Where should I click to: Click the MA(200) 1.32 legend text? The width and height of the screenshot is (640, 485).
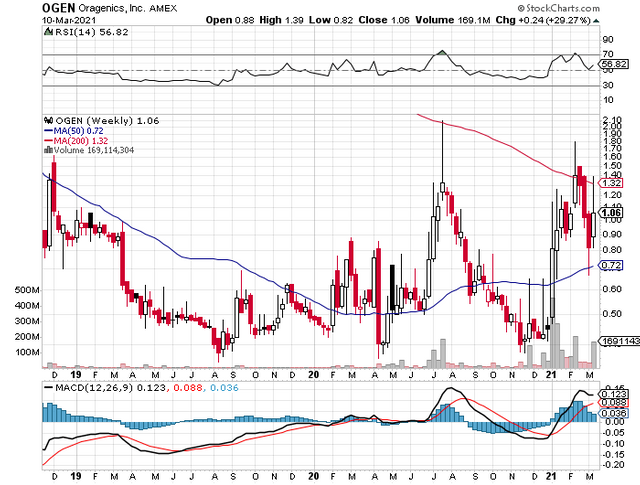click(81, 141)
